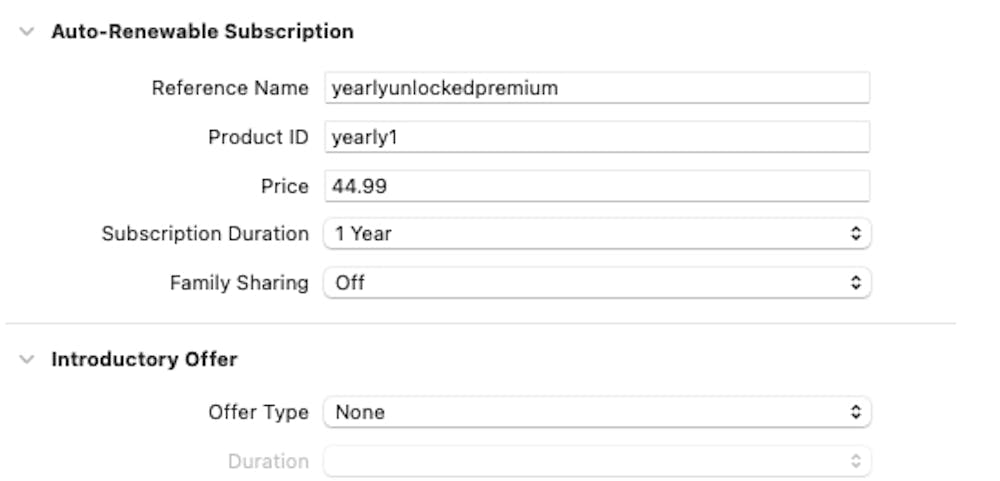Viewport: 1000px width, 481px height.
Task: Click the disabled Duration dropdown
Action: (x=597, y=461)
